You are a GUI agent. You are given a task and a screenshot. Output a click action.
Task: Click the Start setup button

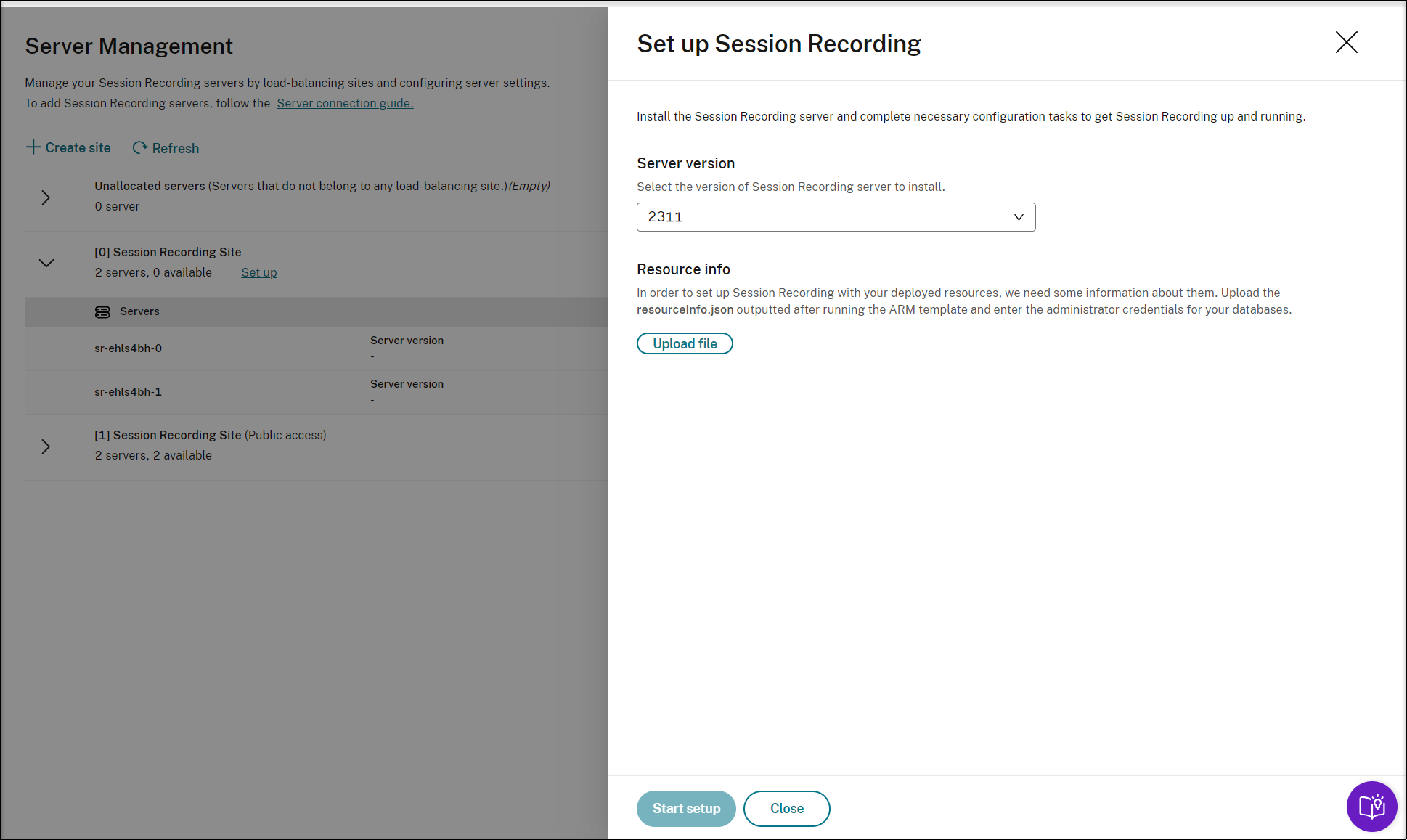(x=686, y=809)
